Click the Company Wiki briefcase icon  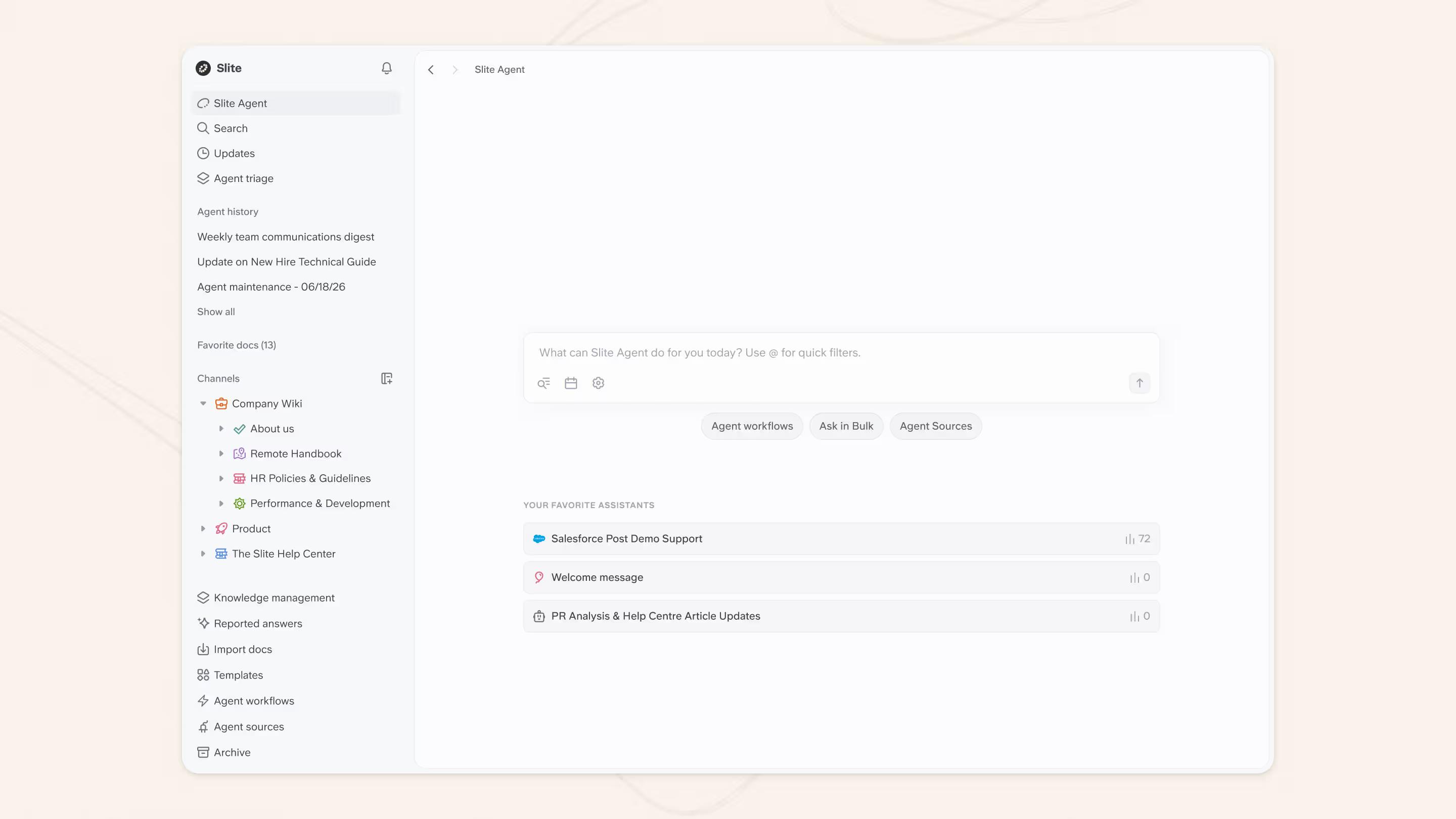click(x=221, y=403)
